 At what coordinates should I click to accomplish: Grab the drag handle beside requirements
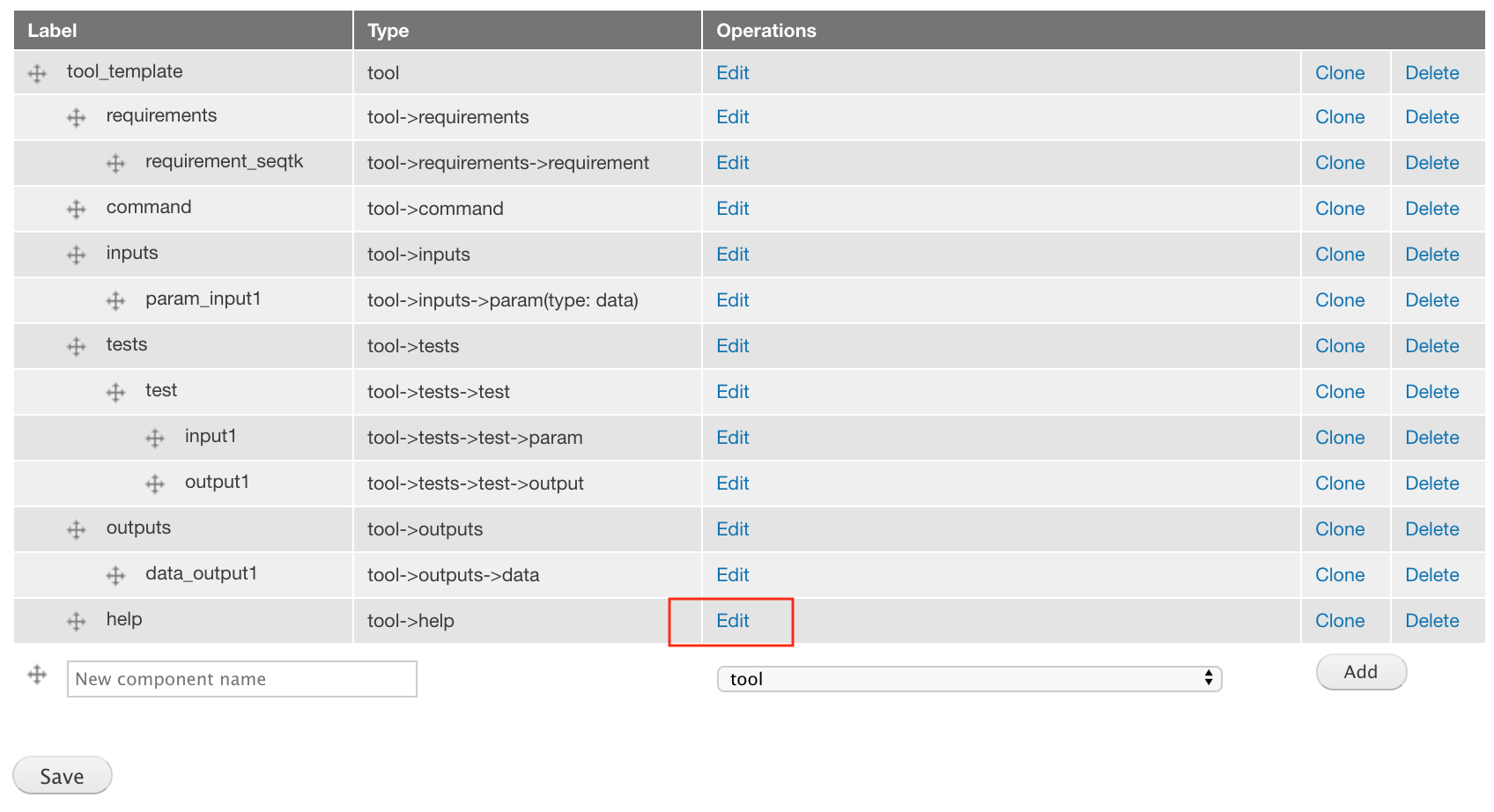coord(77,117)
